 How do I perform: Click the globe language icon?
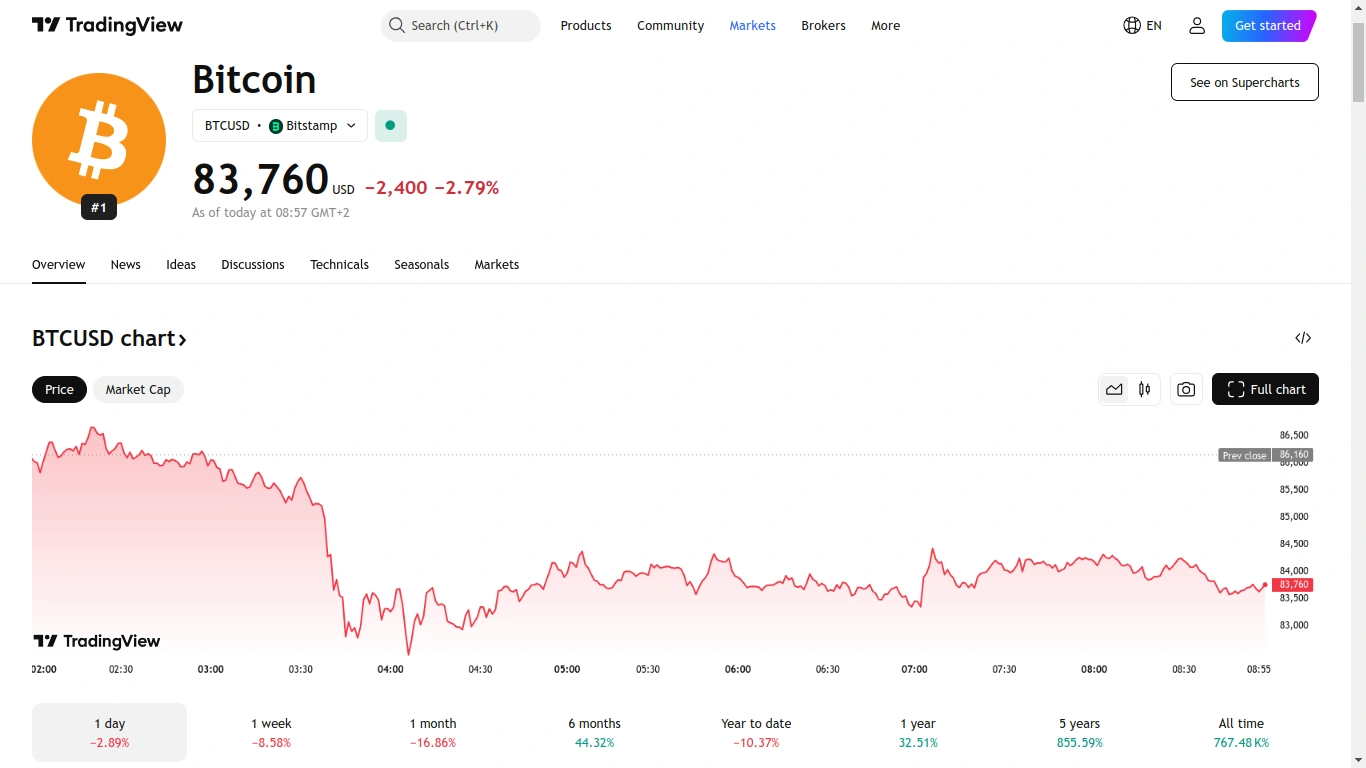click(x=1132, y=26)
